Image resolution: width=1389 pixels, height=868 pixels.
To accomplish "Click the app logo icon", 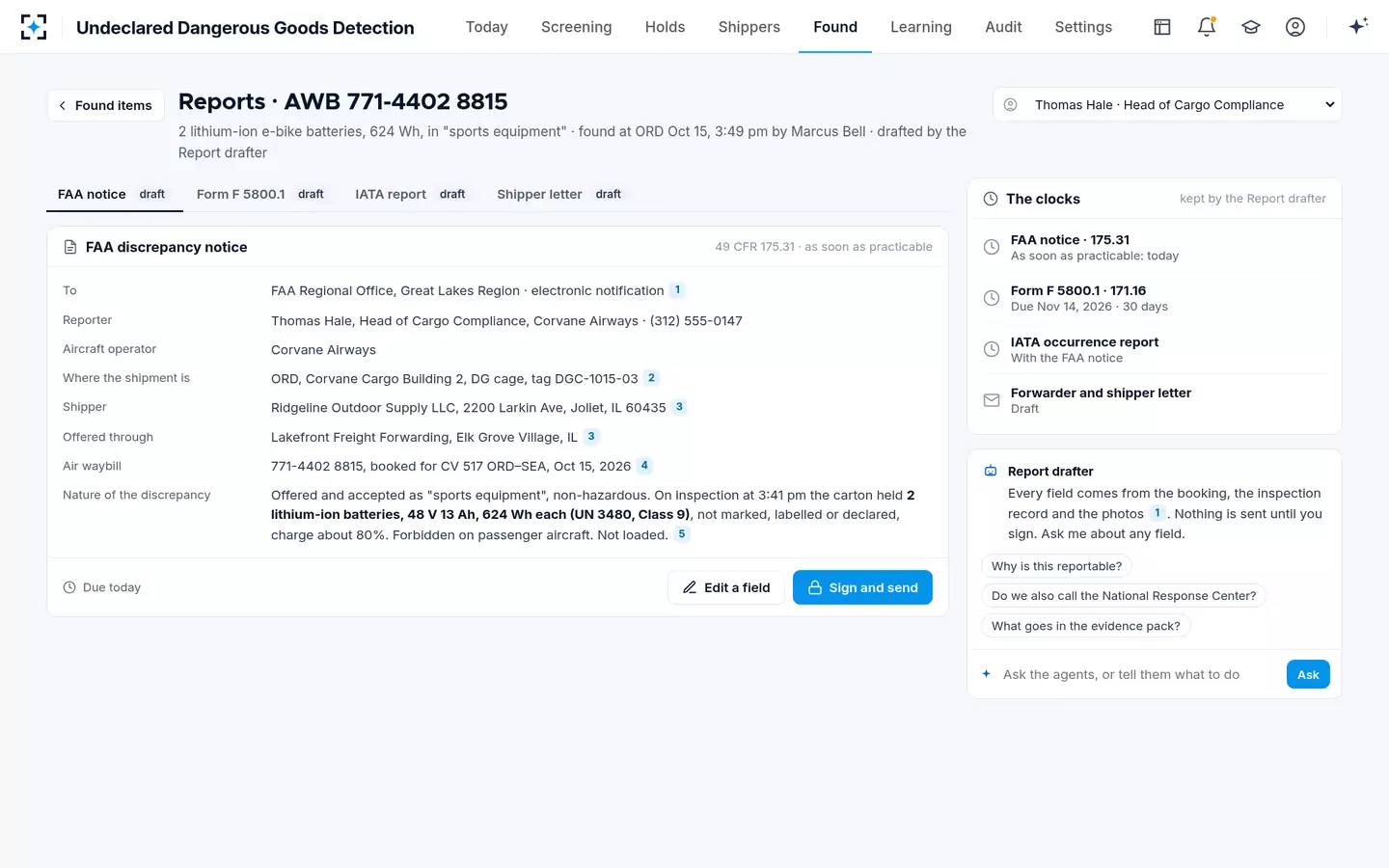I will tap(34, 27).
